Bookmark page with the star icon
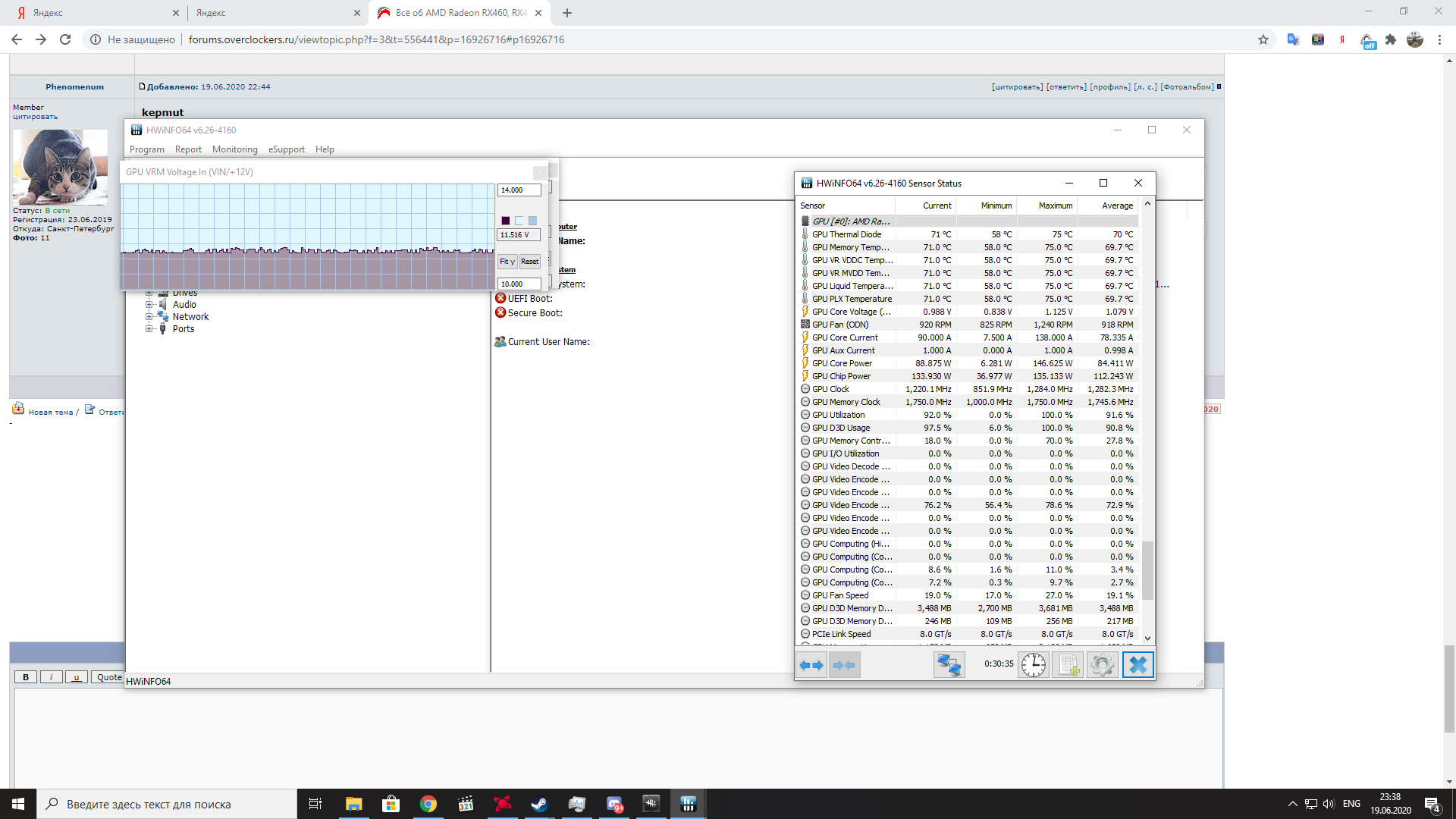 click(1263, 39)
